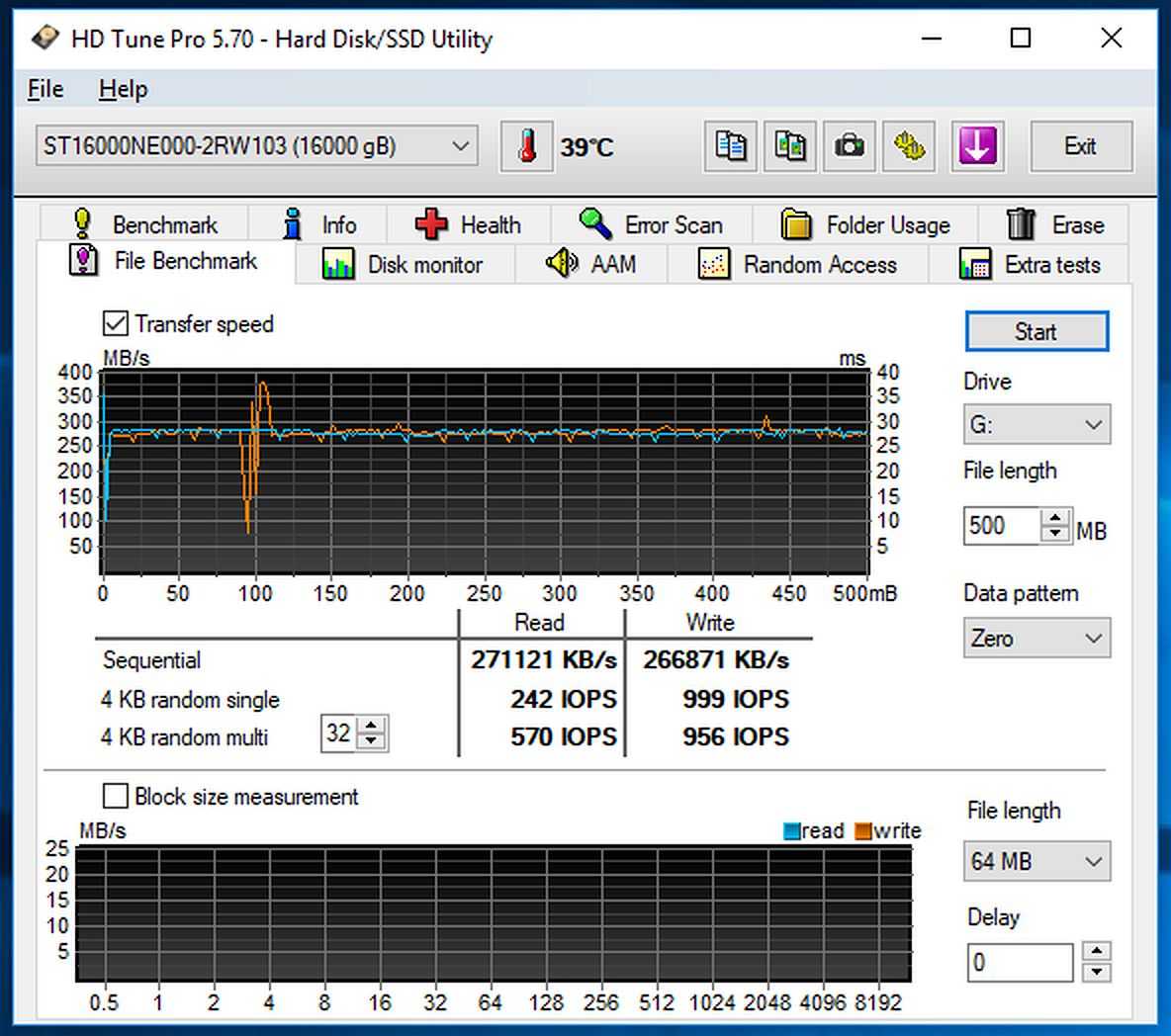Open the Folder Usage tab

tap(866, 225)
